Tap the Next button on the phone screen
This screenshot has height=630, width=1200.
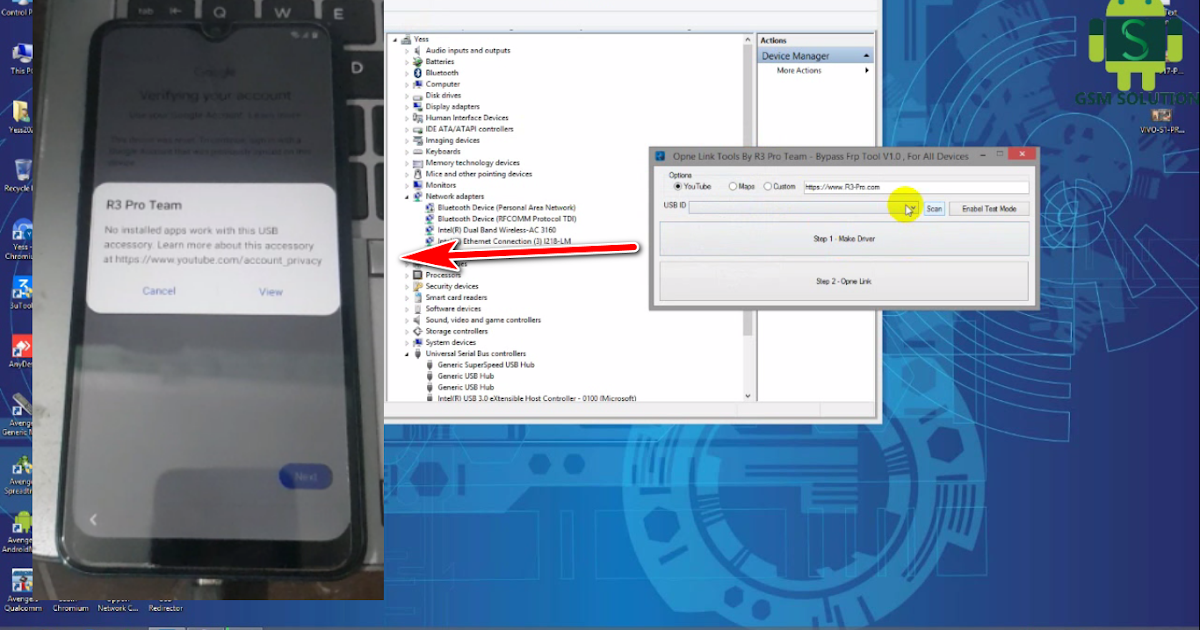[x=306, y=477]
